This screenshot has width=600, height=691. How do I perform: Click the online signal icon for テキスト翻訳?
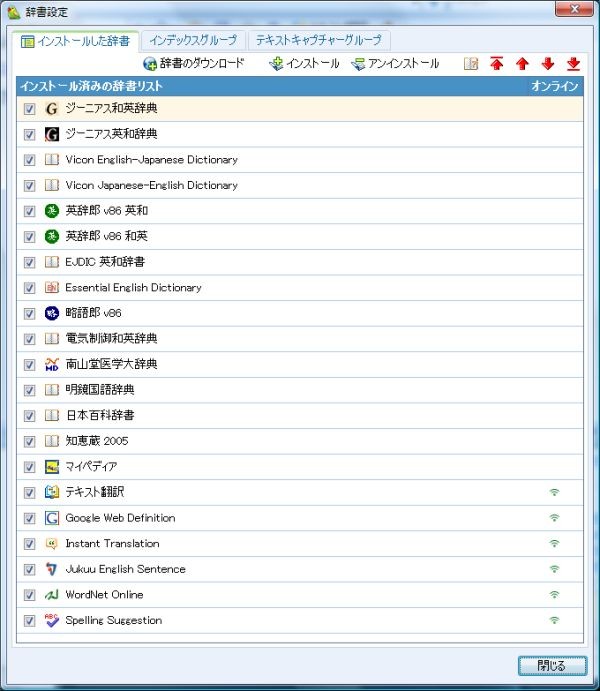point(554,492)
